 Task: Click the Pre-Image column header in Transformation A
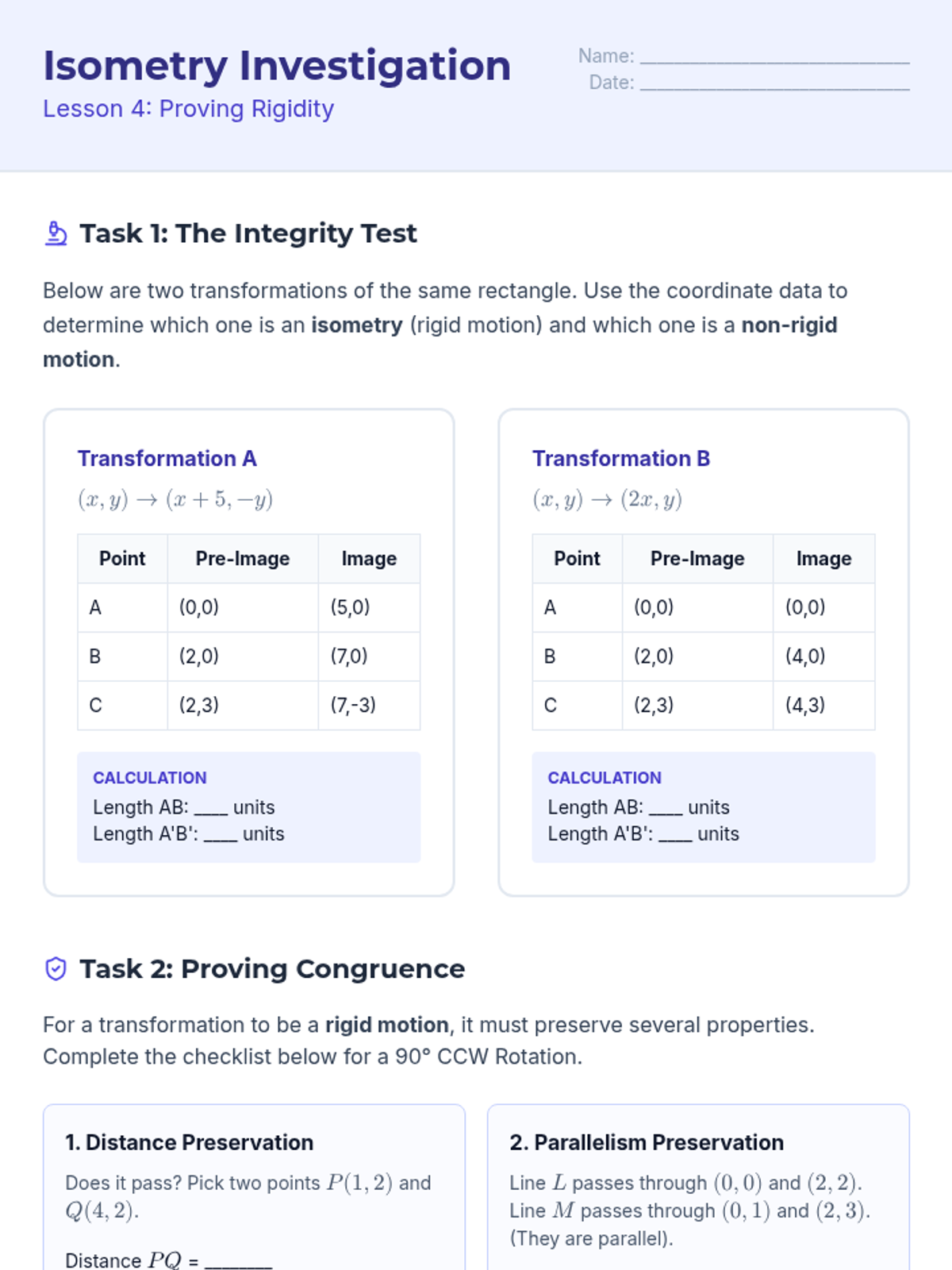tap(243, 559)
